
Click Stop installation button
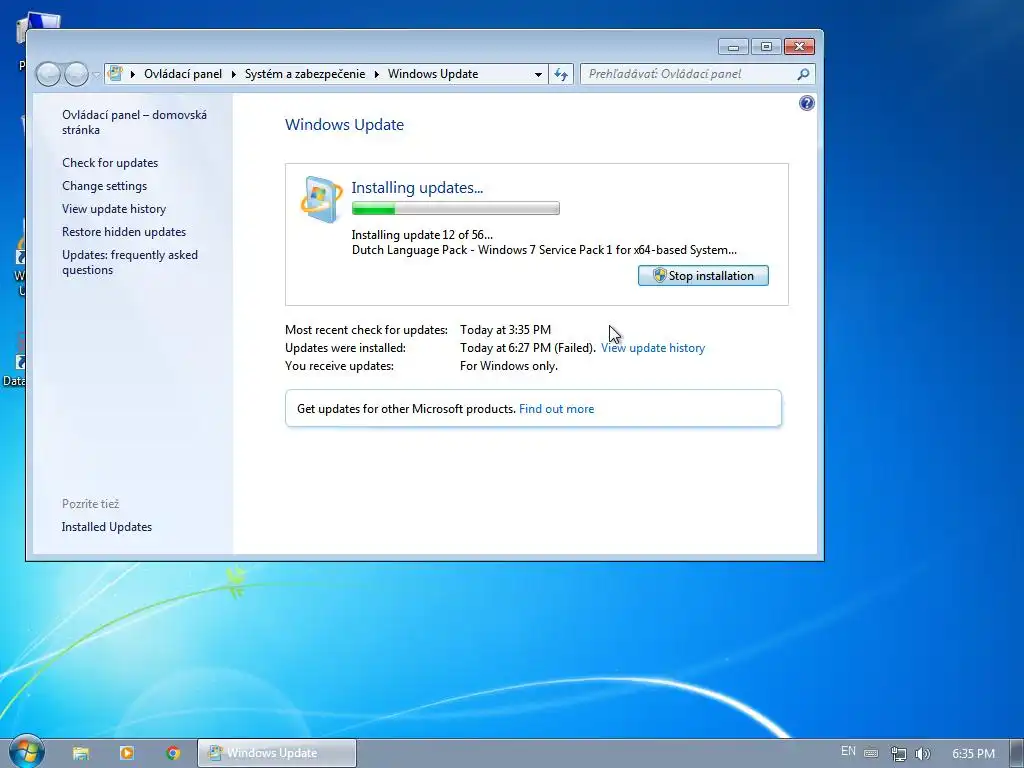pyautogui.click(x=703, y=276)
